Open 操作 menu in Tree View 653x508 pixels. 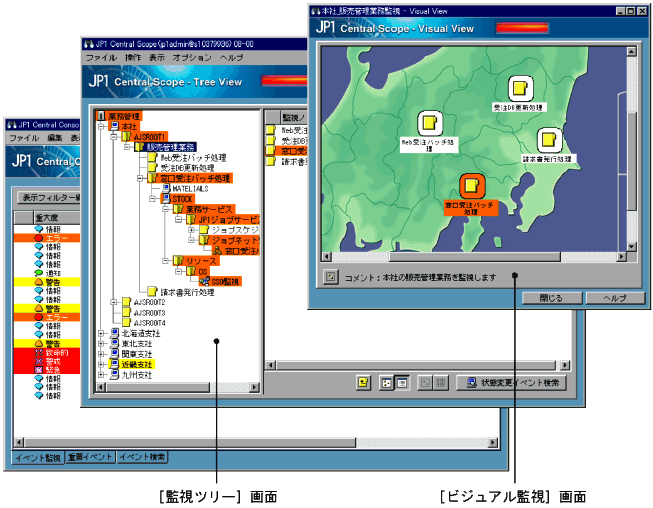133,57
